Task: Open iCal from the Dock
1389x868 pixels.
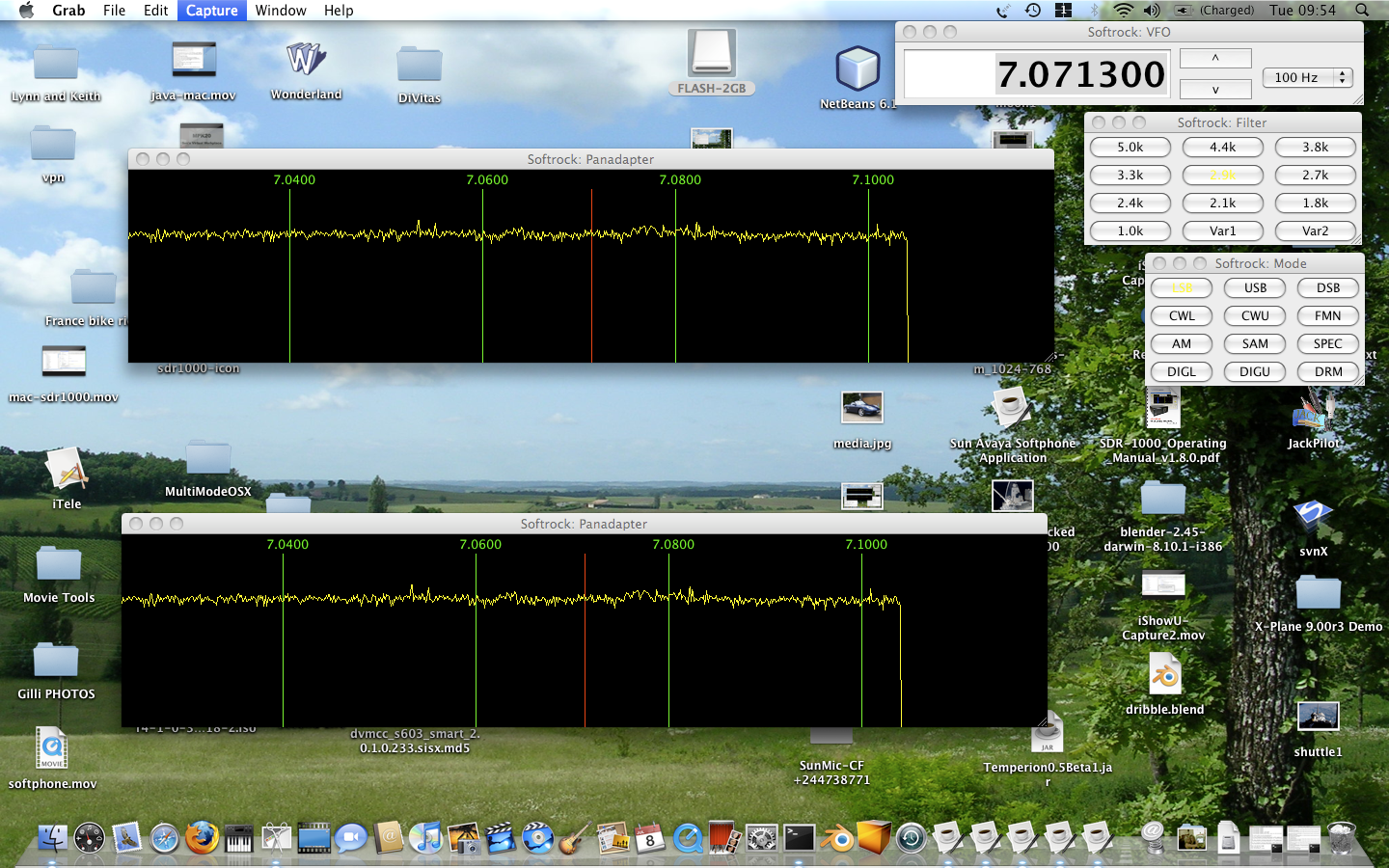Action: 650,837
